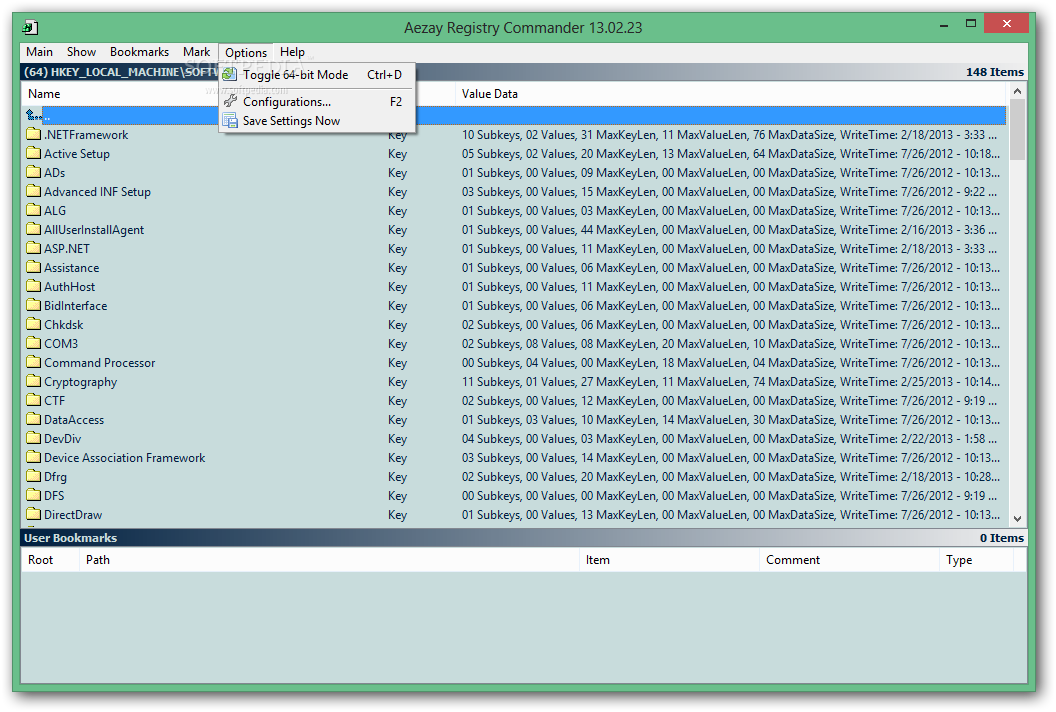Viewport: 1056px width, 712px height.
Task: Click the .NETFramework folder icon
Action: pyautogui.click(x=34, y=134)
